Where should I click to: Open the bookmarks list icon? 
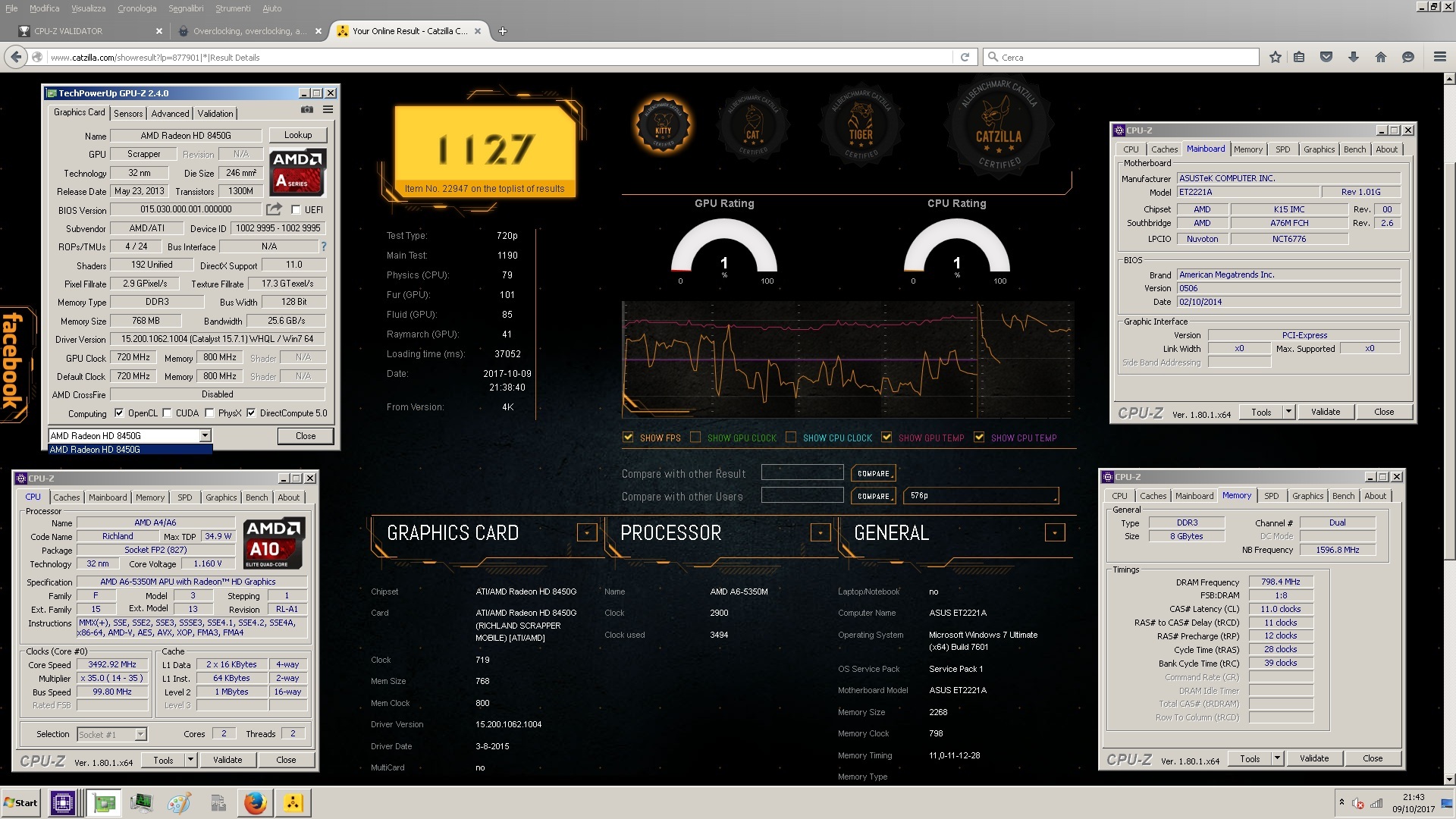(1299, 57)
